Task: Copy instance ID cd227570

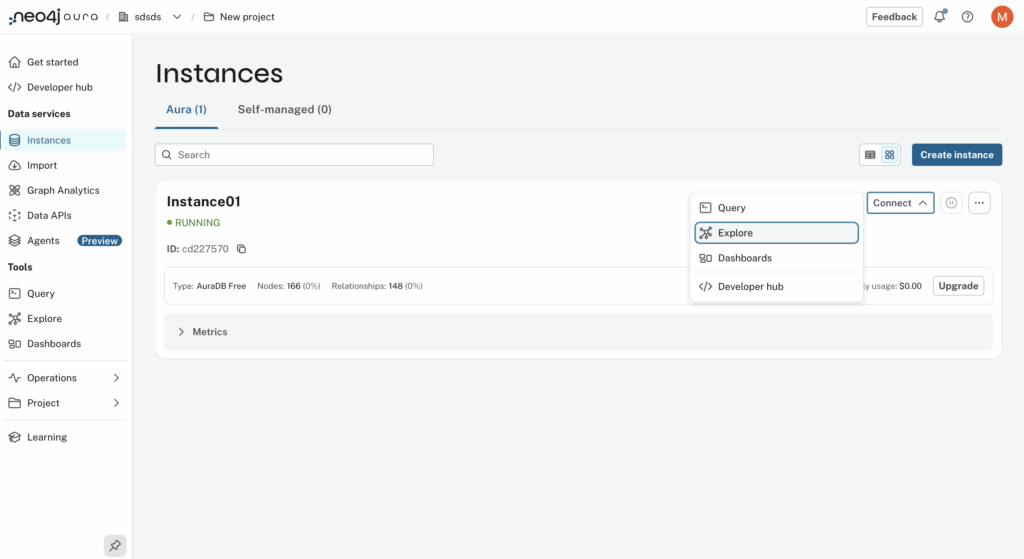Action: (242, 249)
